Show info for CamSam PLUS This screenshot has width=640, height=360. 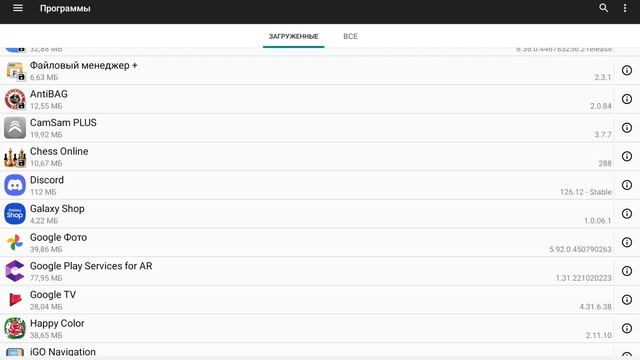coord(627,128)
